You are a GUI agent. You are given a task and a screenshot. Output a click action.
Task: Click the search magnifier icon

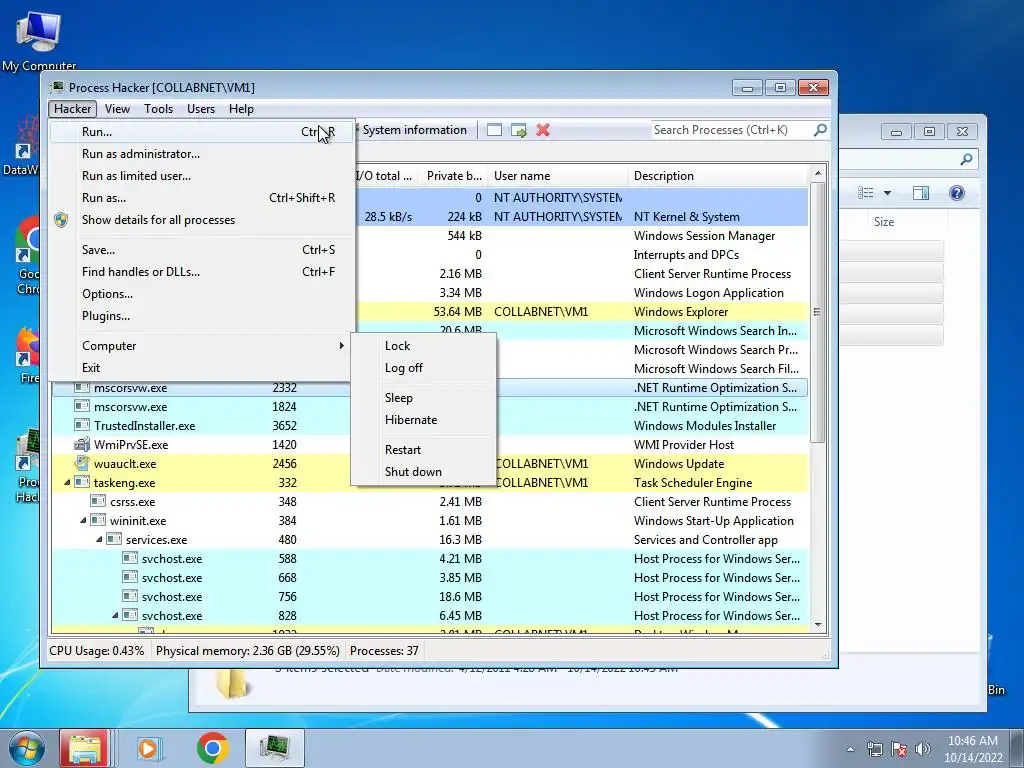(820, 130)
